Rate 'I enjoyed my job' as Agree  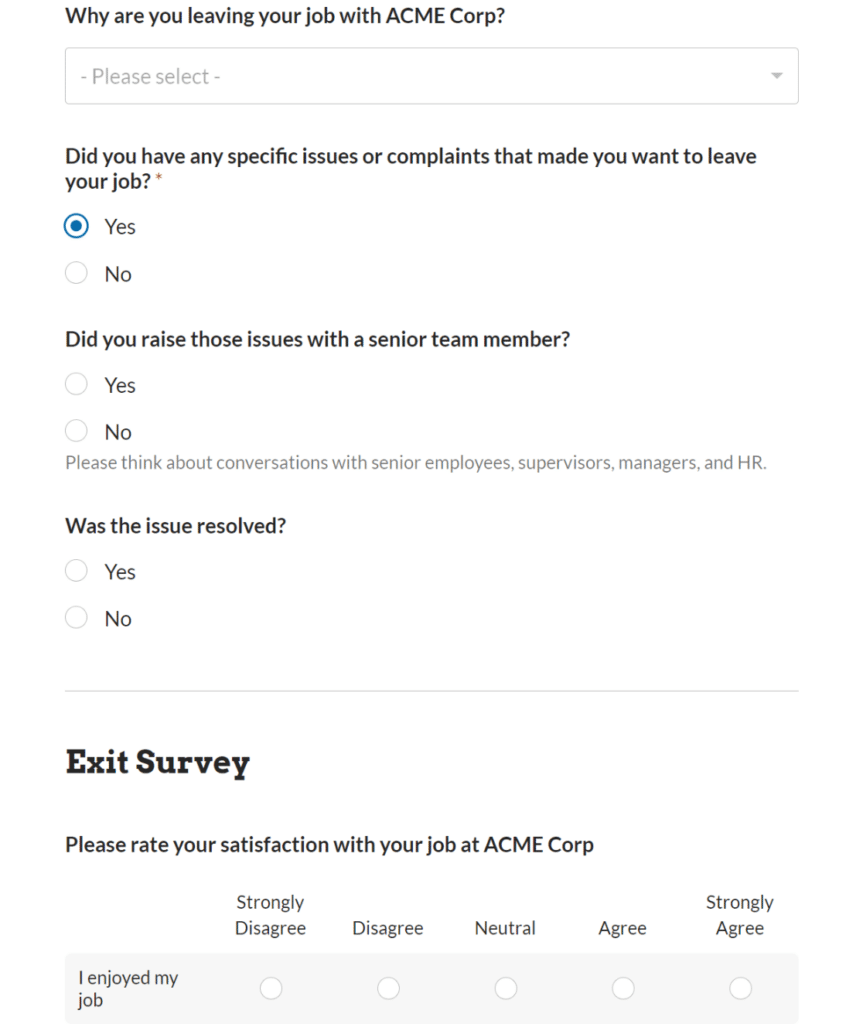[x=622, y=987]
